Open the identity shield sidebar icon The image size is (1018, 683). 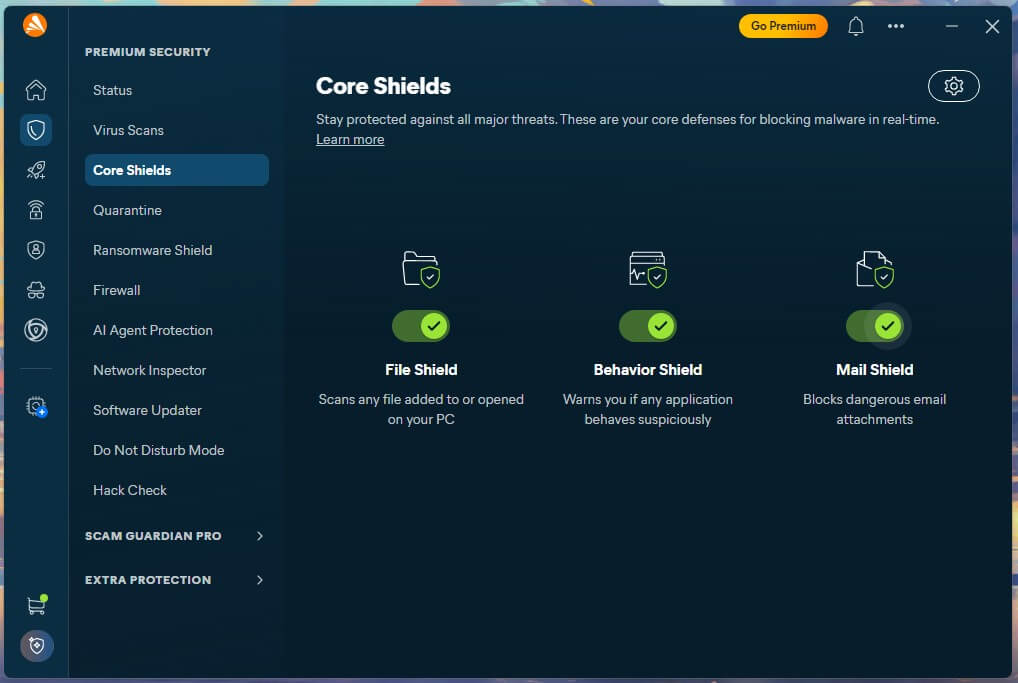36,250
